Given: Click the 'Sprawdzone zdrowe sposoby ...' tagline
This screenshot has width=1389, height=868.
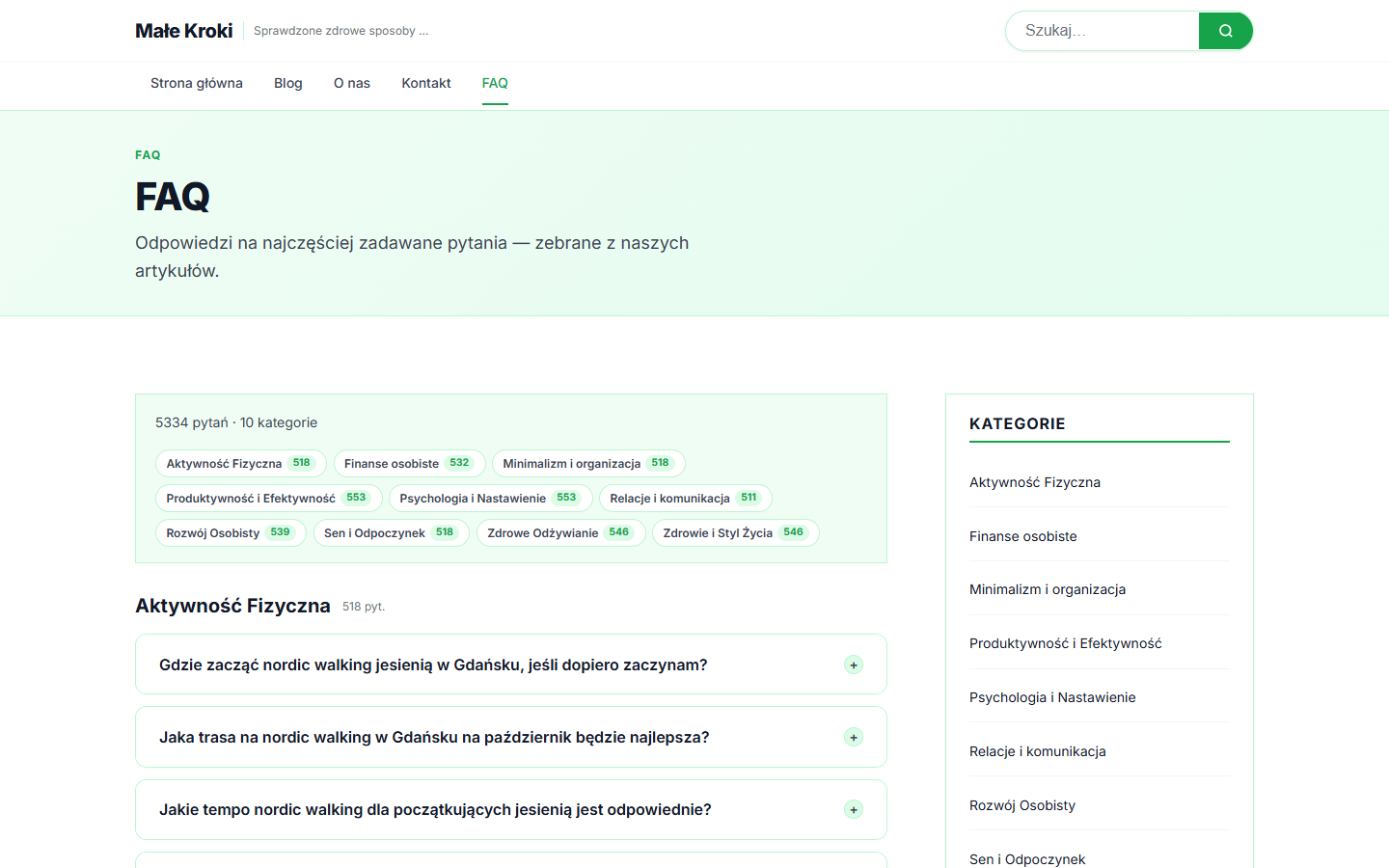Looking at the screenshot, I should pyautogui.click(x=341, y=31).
